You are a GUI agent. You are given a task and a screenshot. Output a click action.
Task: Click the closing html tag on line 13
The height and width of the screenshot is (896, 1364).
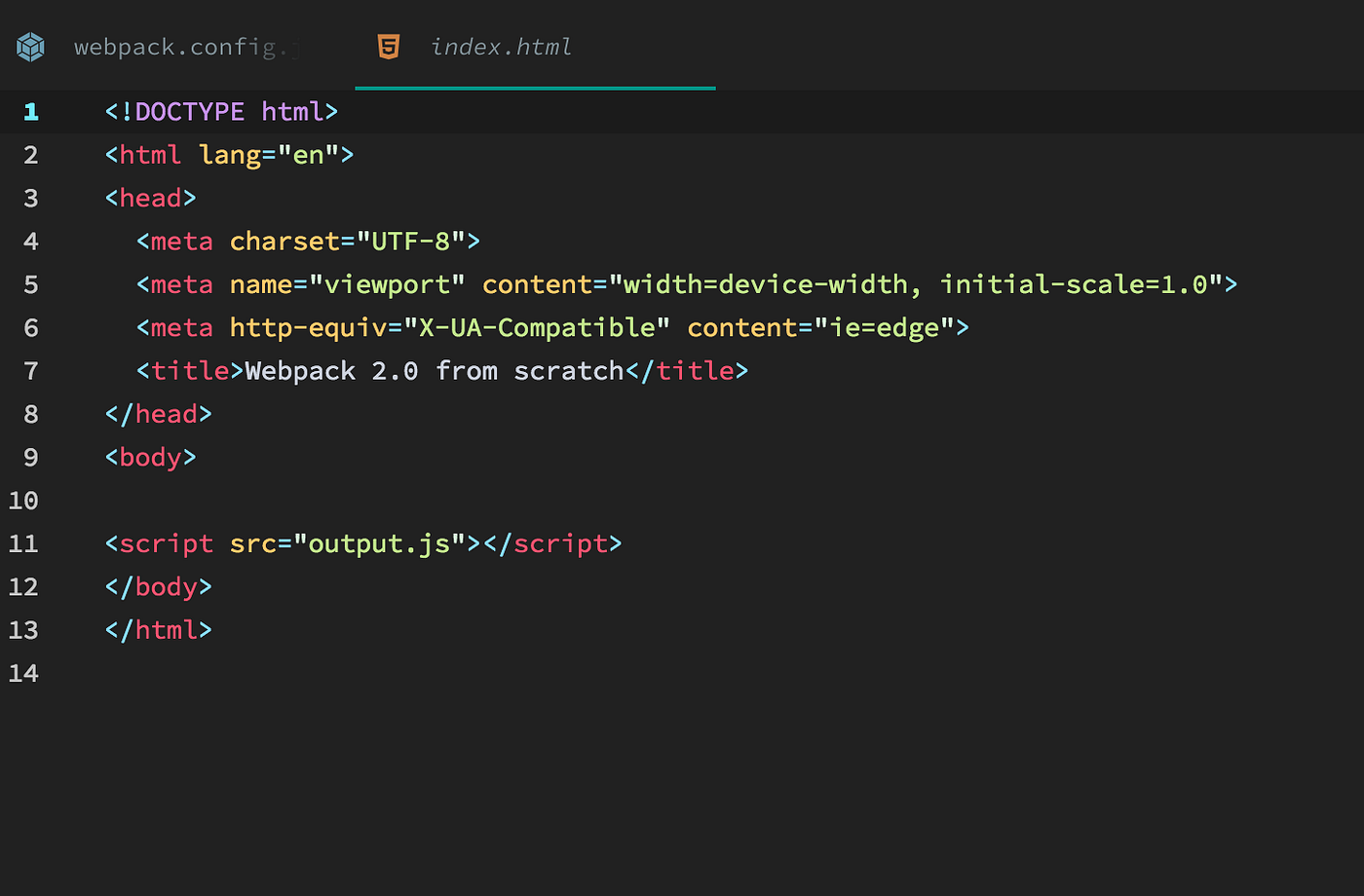[x=158, y=629]
